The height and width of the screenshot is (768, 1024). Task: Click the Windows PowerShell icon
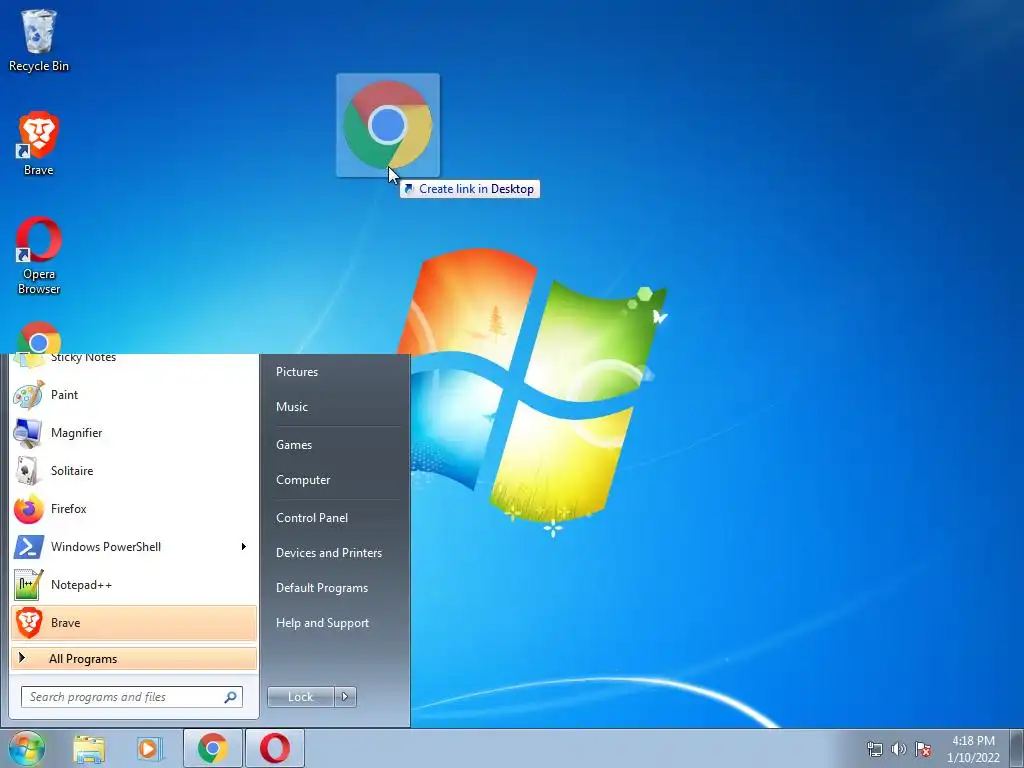point(29,547)
